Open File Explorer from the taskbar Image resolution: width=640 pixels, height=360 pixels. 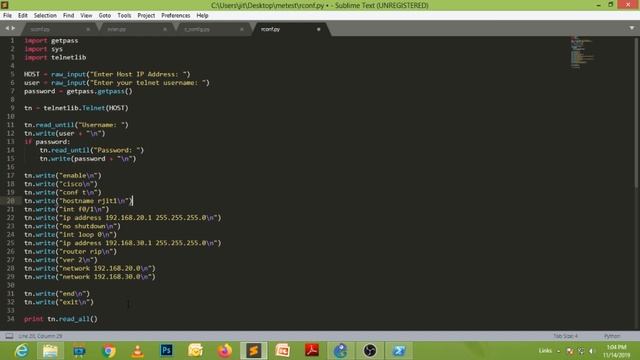pyautogui.click(x=50, y=351)
